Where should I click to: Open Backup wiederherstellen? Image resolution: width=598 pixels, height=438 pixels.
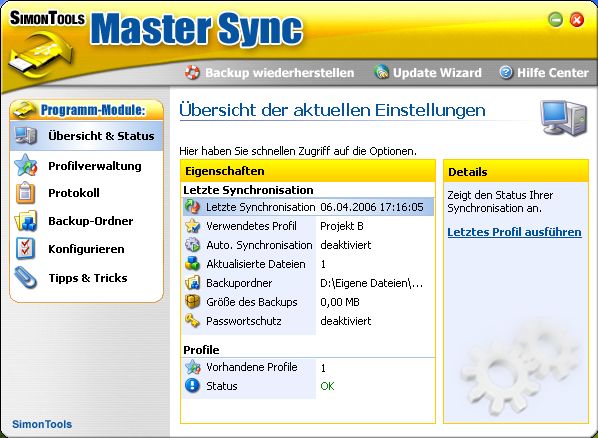pos(270,72)
